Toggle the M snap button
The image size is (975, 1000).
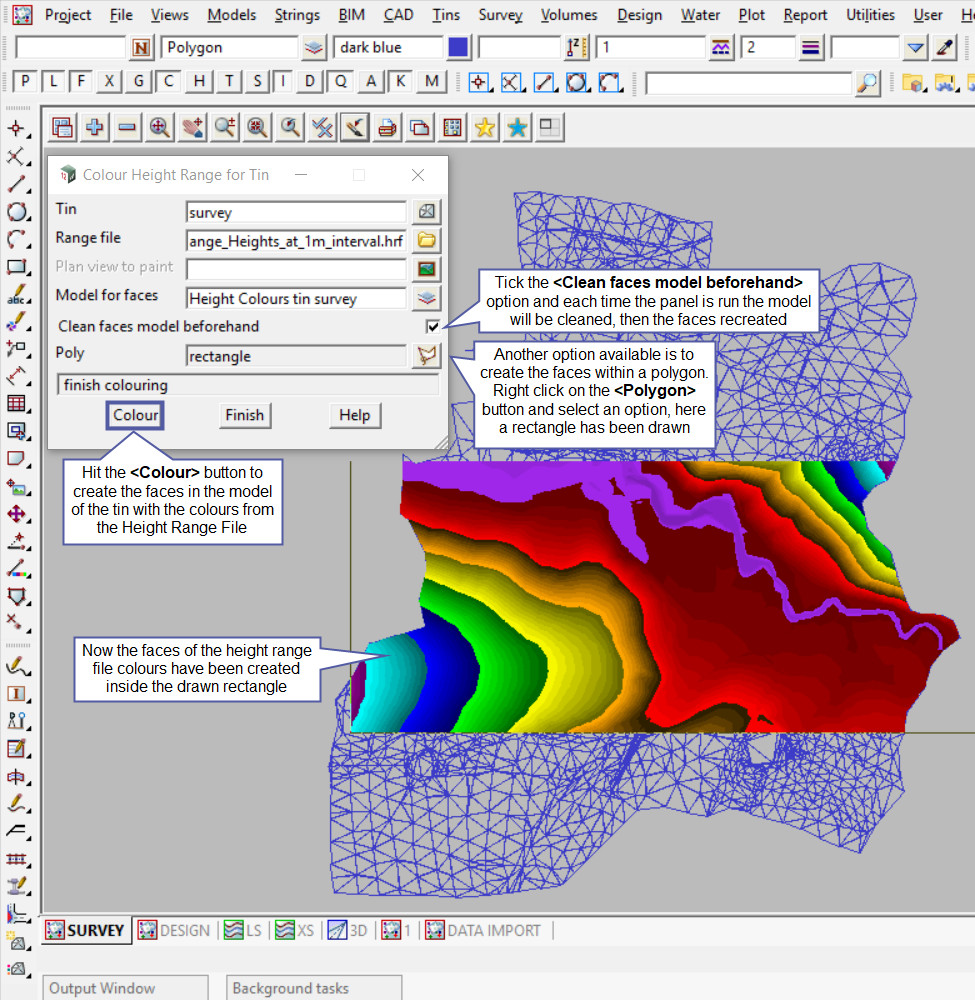pos(431,82)
